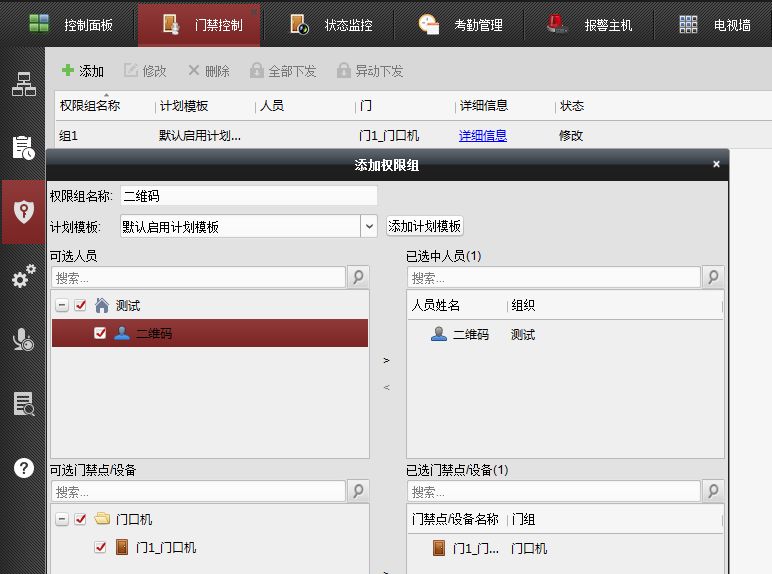Uncheck the 测试 organization checkbox

(x=81, y=305)
